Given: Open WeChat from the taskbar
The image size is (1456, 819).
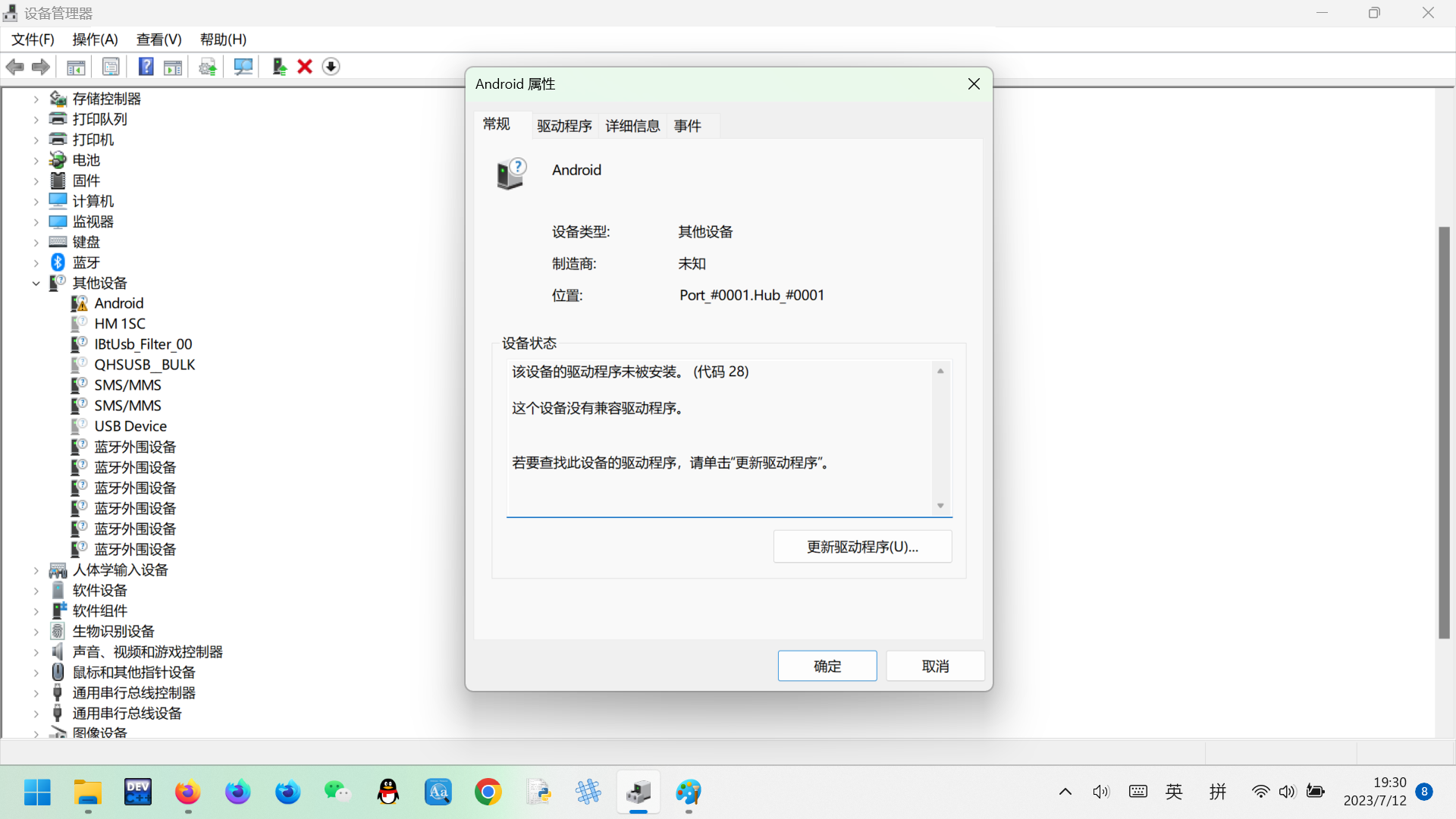Looking at the screenshot, I should pyautogui.click(x=337, y=792).
